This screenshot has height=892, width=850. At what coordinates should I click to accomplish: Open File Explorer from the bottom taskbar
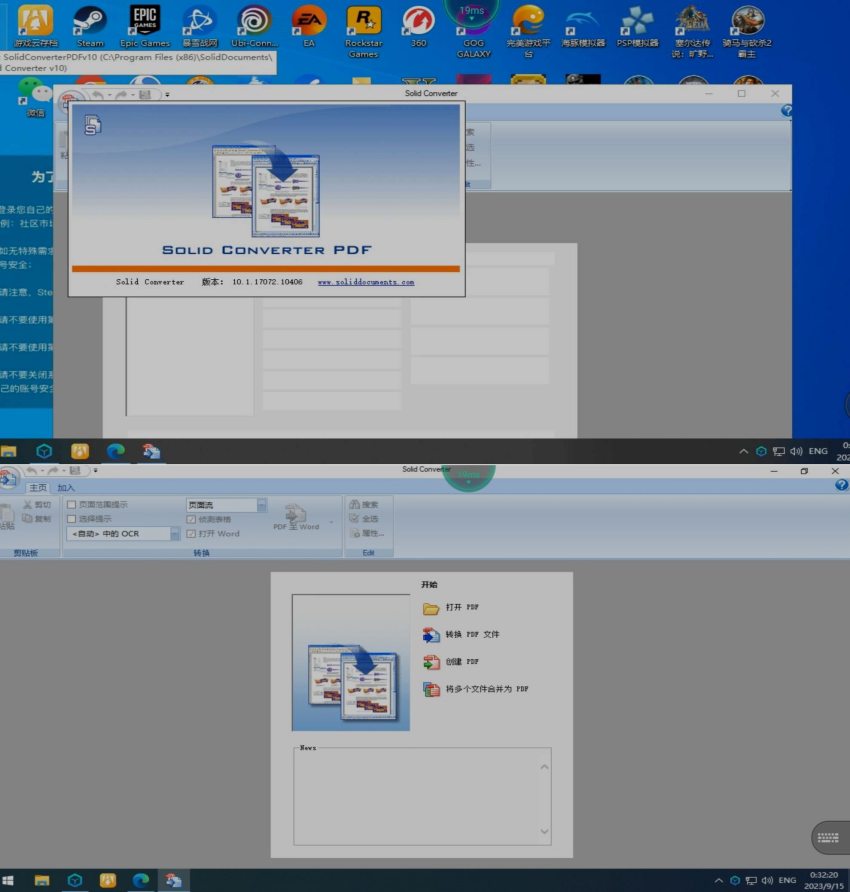pyautogui.click(x=42, y=880)
